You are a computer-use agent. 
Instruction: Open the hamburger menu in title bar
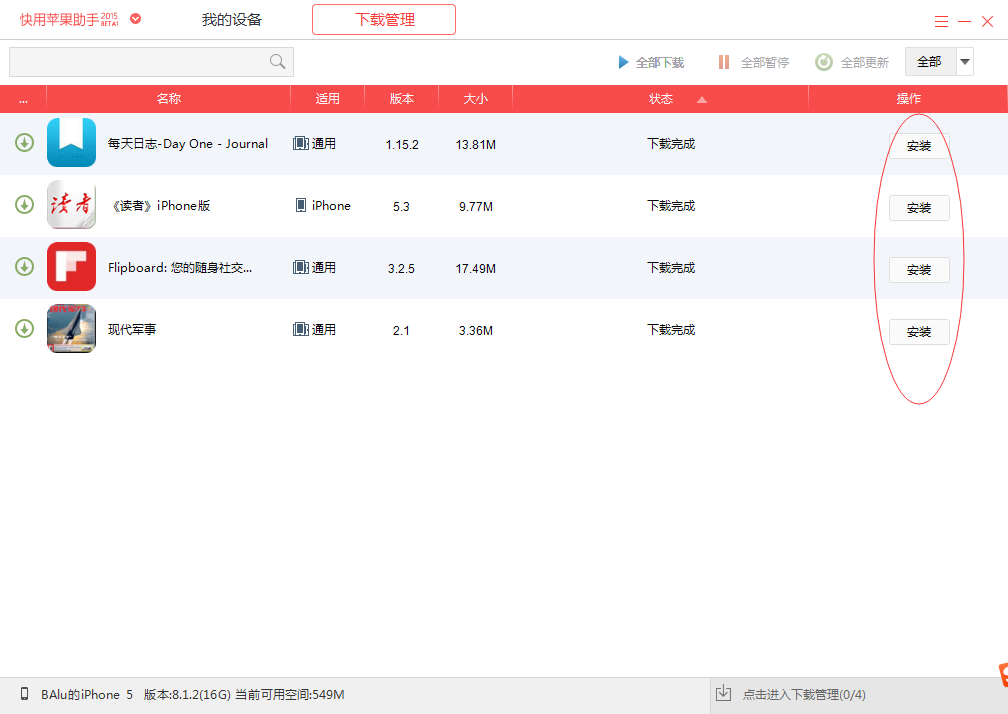point(941,21)
